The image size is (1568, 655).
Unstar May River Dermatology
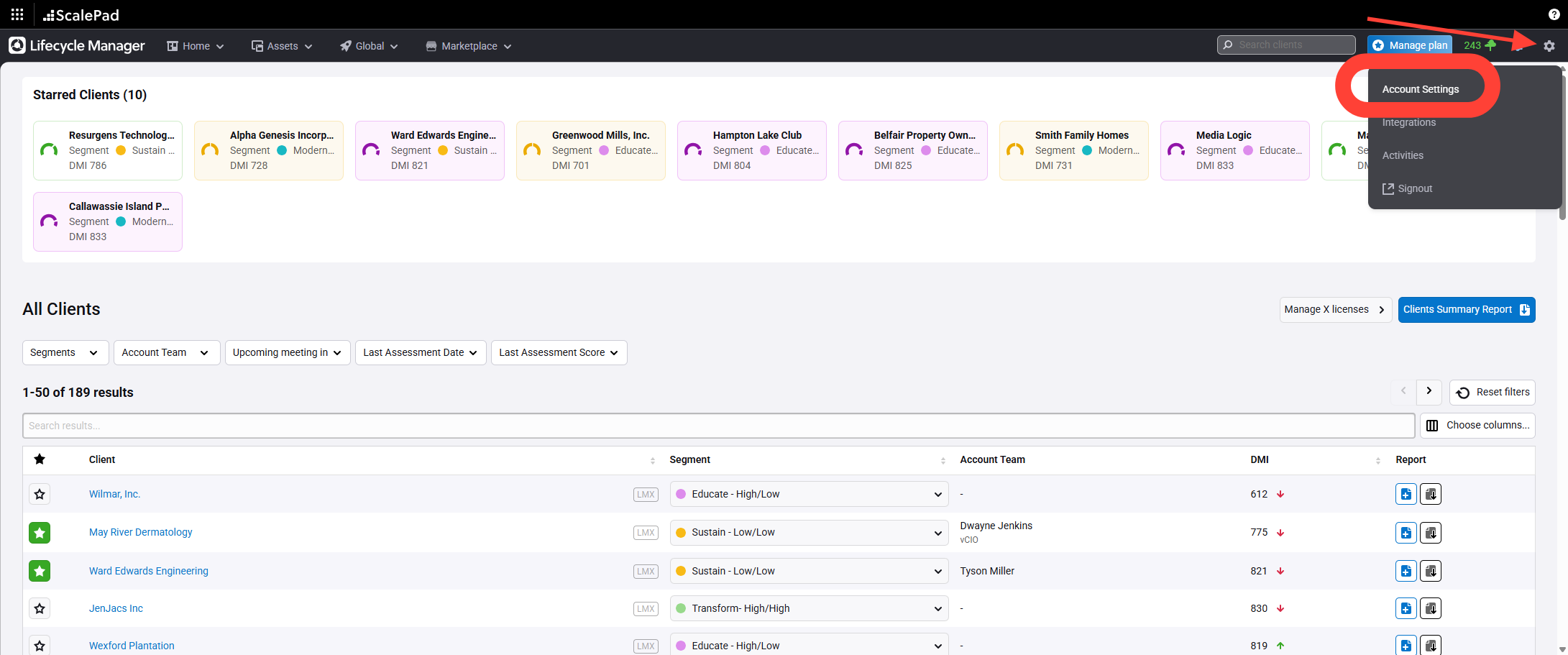pyautogui.click(x=40, y=533)
